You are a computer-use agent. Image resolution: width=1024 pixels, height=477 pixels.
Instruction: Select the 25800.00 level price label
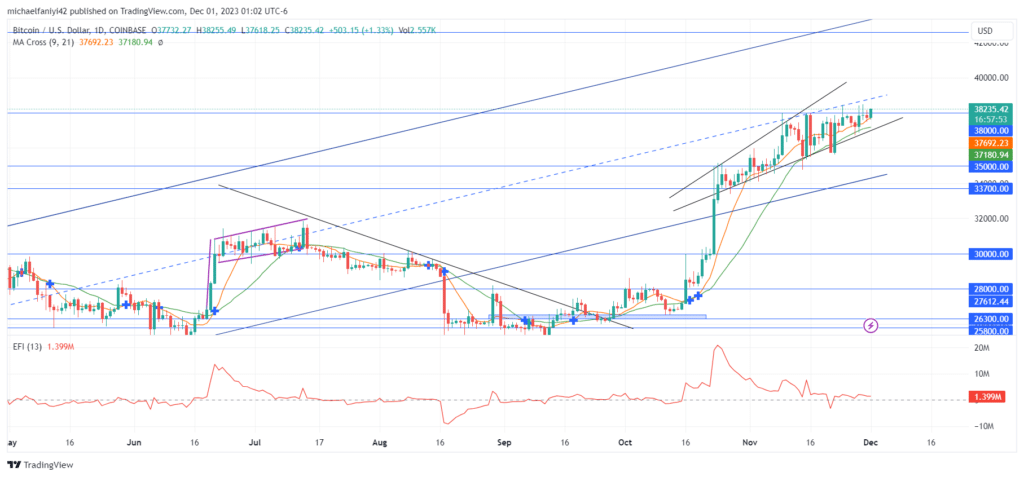coord(991,331)
